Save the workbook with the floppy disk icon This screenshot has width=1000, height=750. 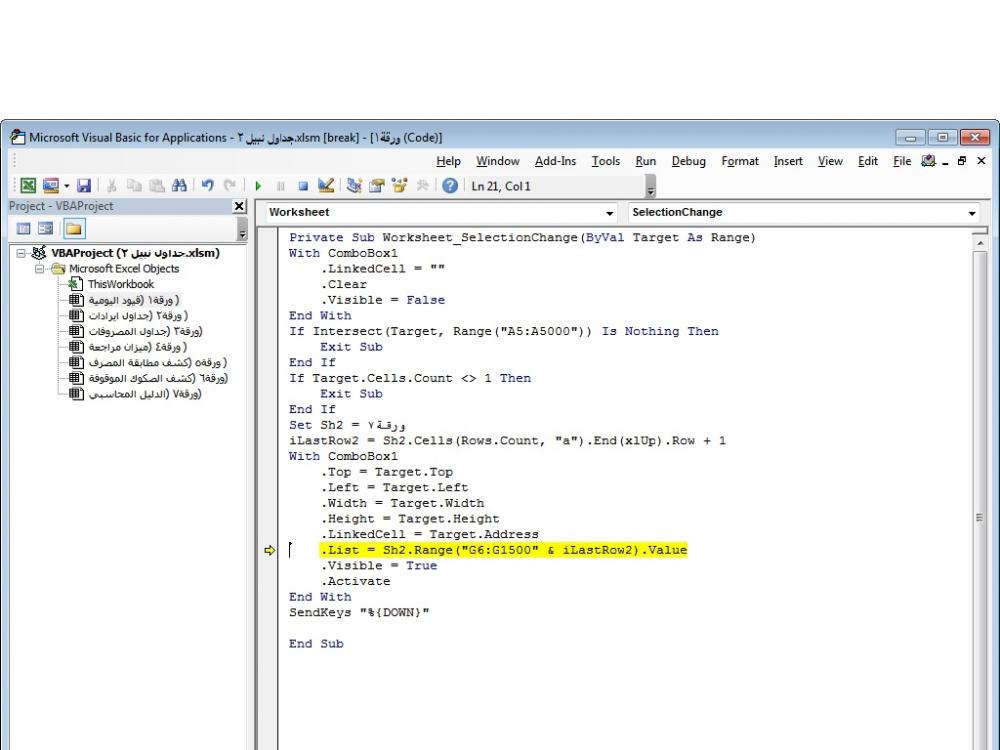point(84,186)
